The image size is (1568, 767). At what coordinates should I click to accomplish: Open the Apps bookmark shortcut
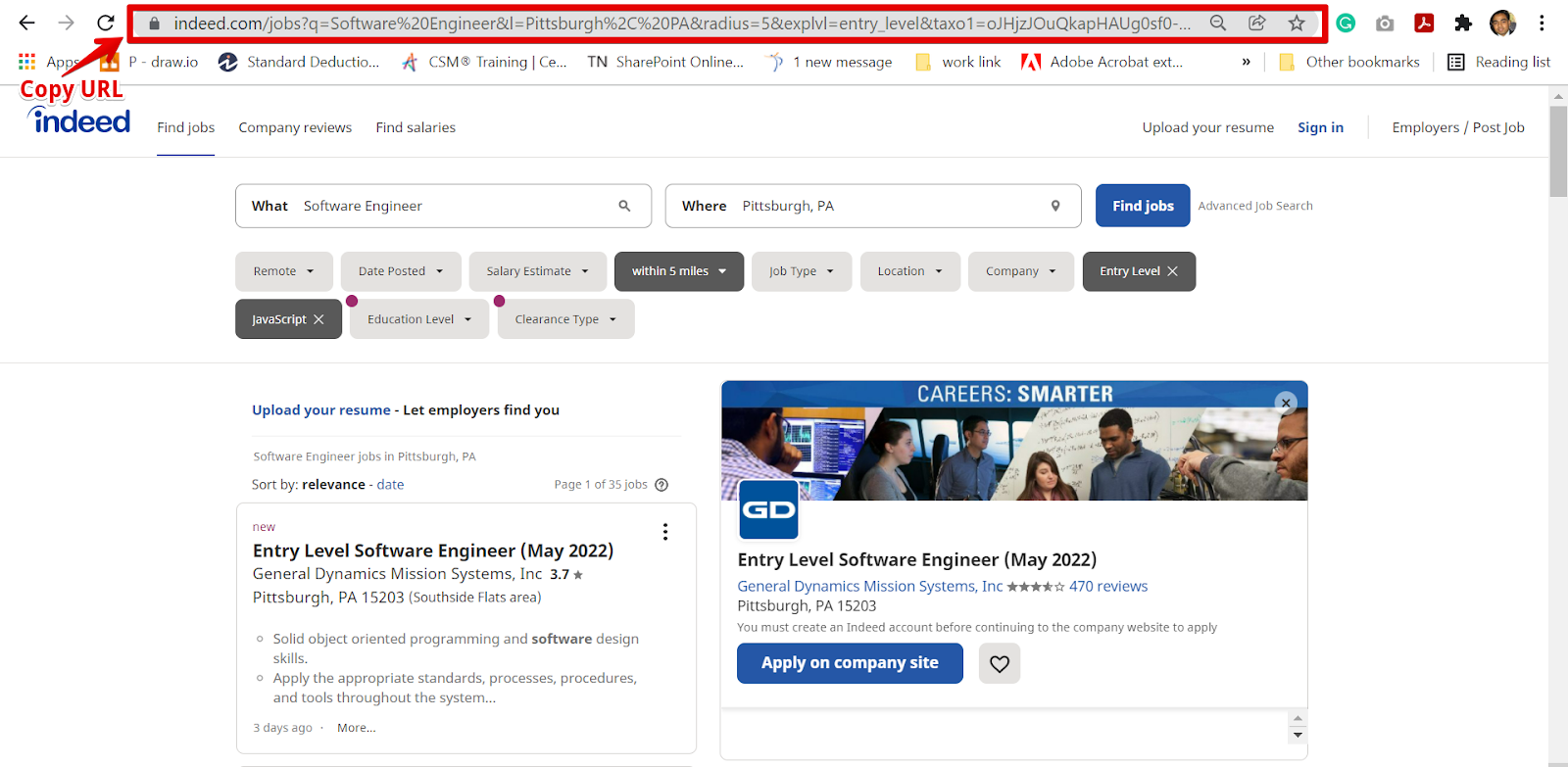pyautogui.click(x=47, y=62)
